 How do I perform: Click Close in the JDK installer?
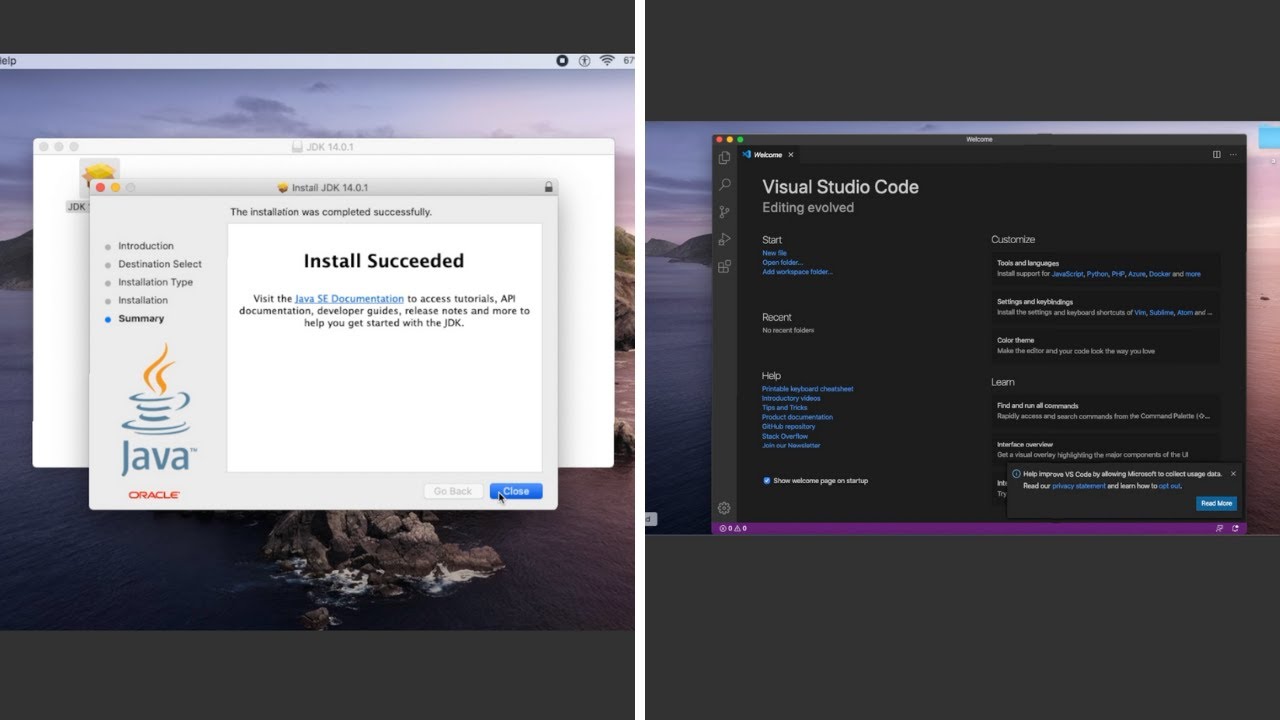click(x=516, y=491)
